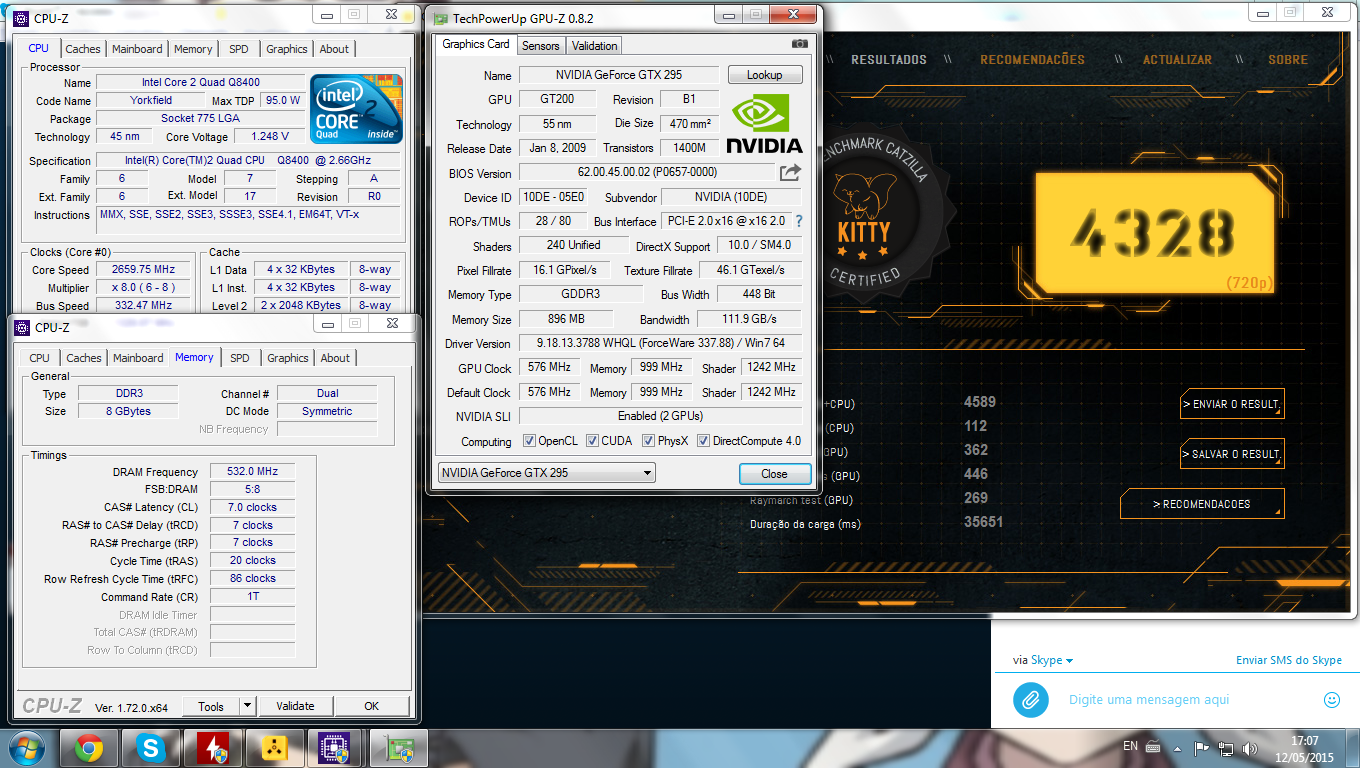Open RECOMENDACÕES in the Catzilla top menu

(1032, 60)
